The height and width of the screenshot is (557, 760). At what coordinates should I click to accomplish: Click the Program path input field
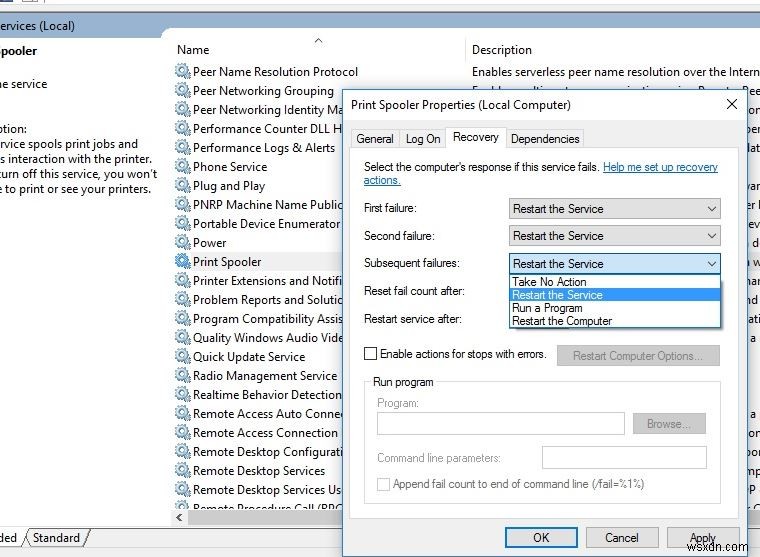click(501, 424)
